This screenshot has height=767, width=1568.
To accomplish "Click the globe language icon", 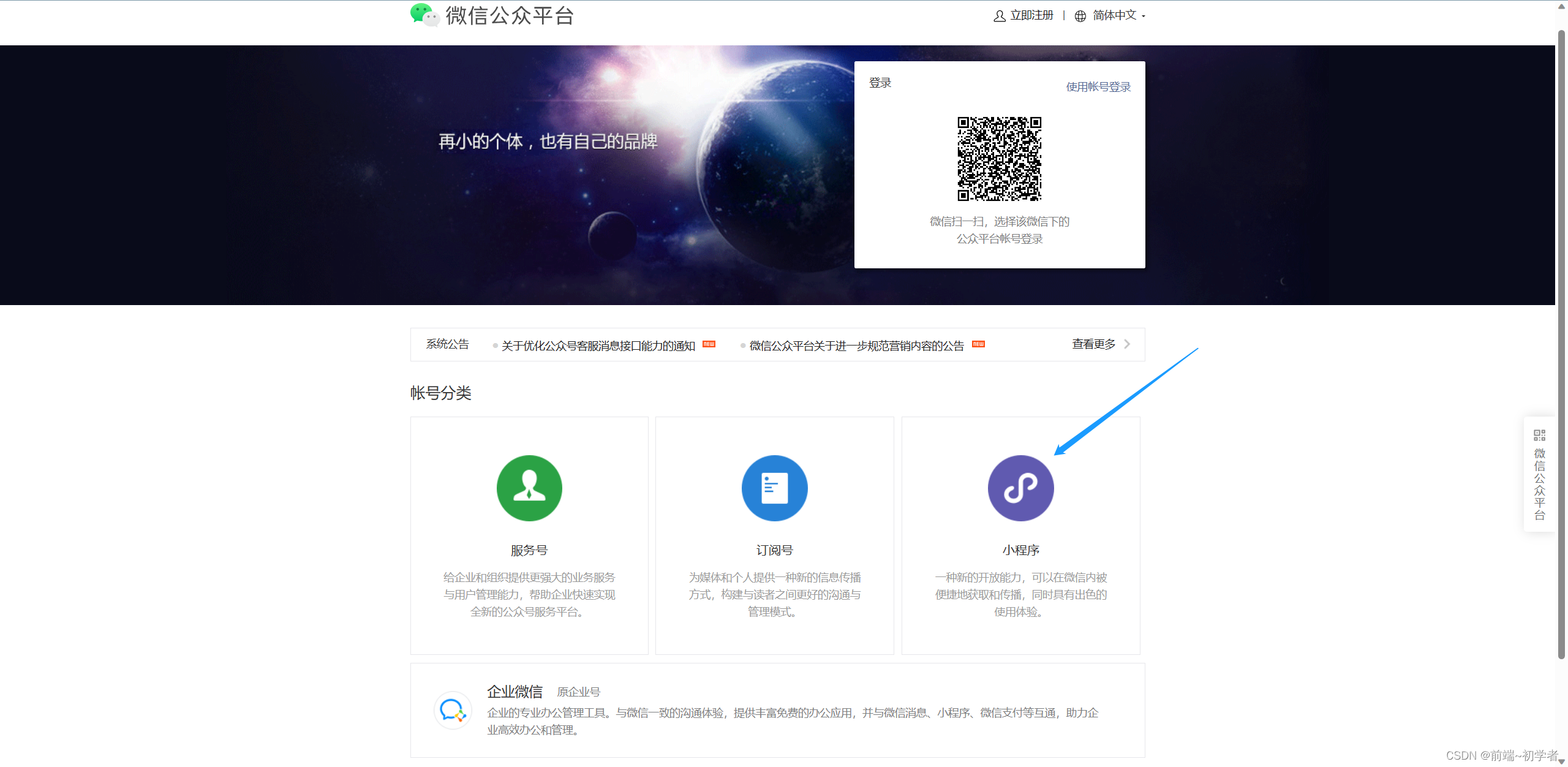I will [x=1080, y=16].
